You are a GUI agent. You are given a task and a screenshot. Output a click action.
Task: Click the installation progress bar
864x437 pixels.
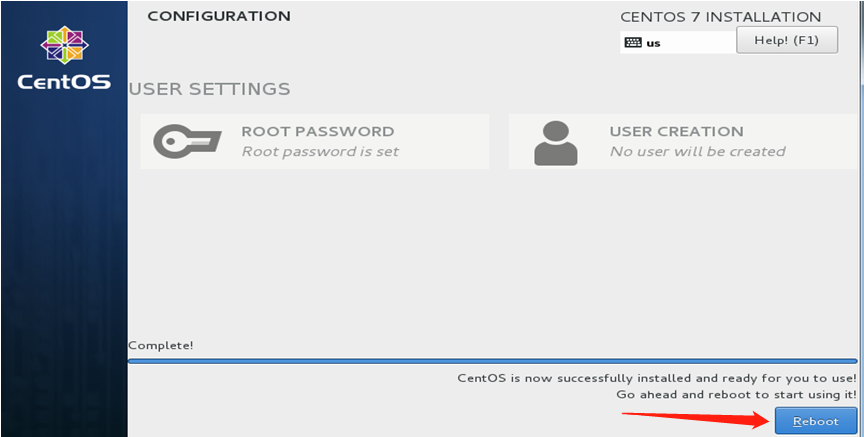coord(493,361)
